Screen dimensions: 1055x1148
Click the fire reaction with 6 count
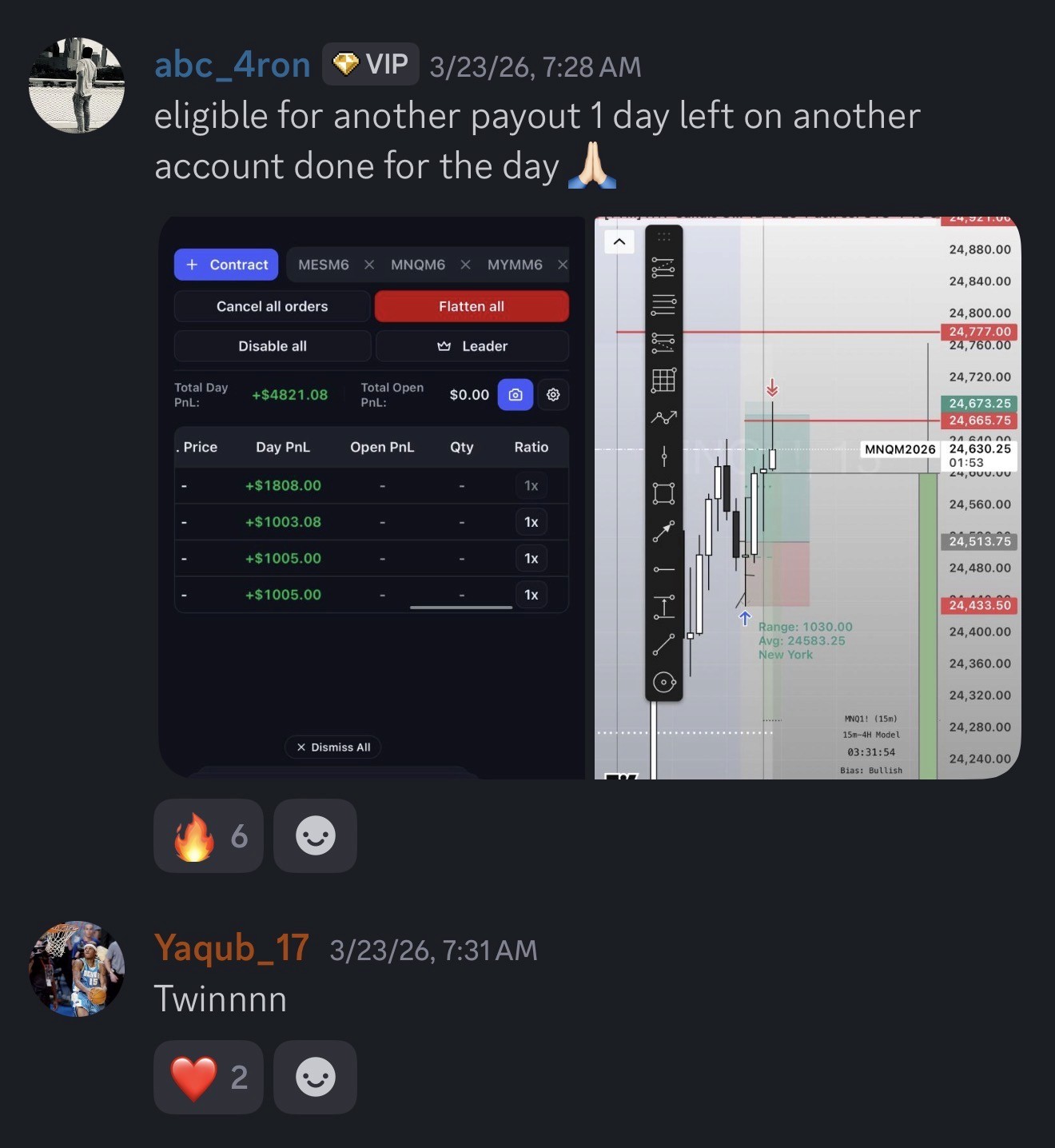coord(209,835)
